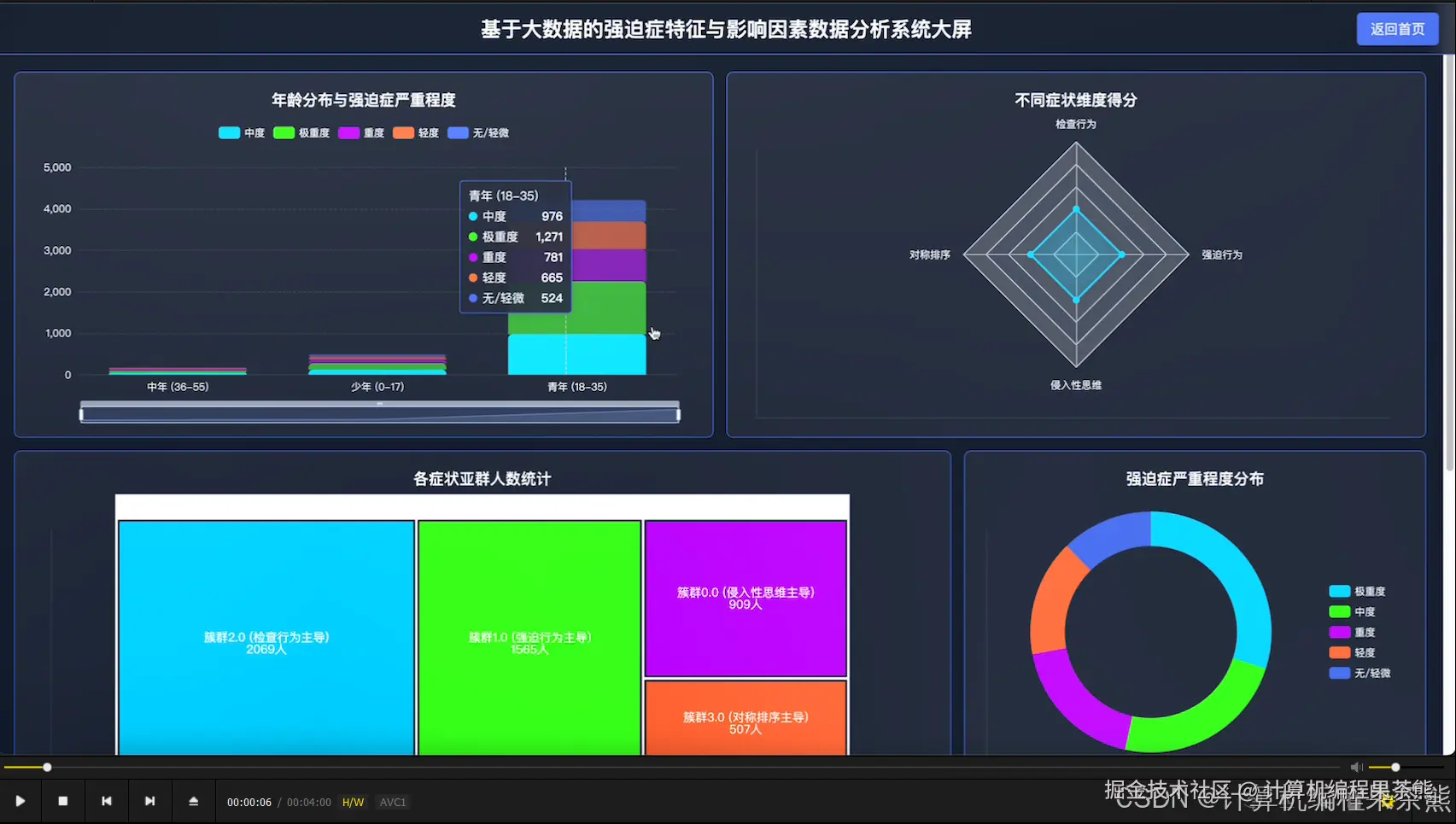Mute audio using the speaker icon
This screenshot has width=1456, height=824.
tap(1357, 767)
